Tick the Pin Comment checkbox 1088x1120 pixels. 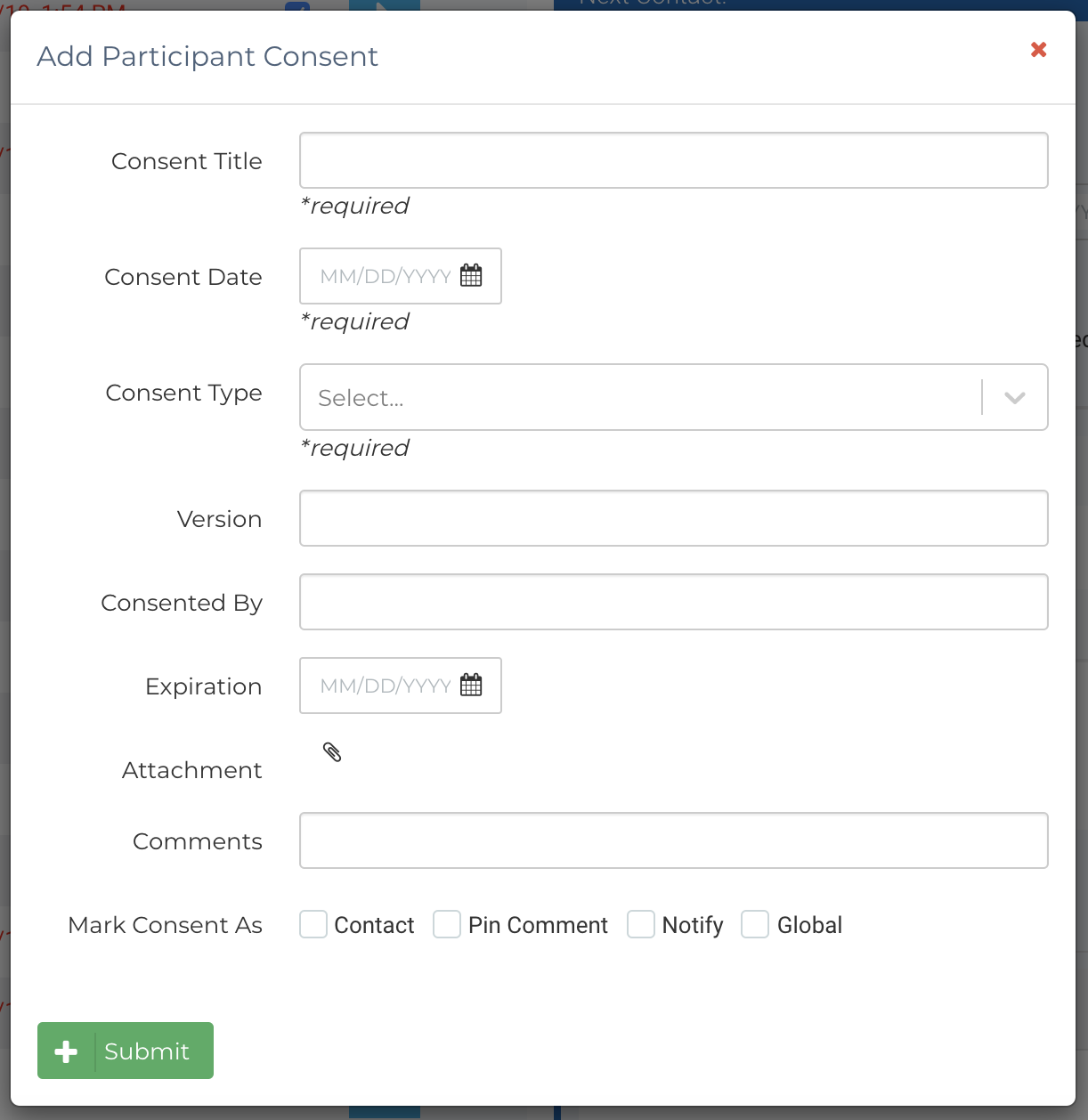[447, 925]
